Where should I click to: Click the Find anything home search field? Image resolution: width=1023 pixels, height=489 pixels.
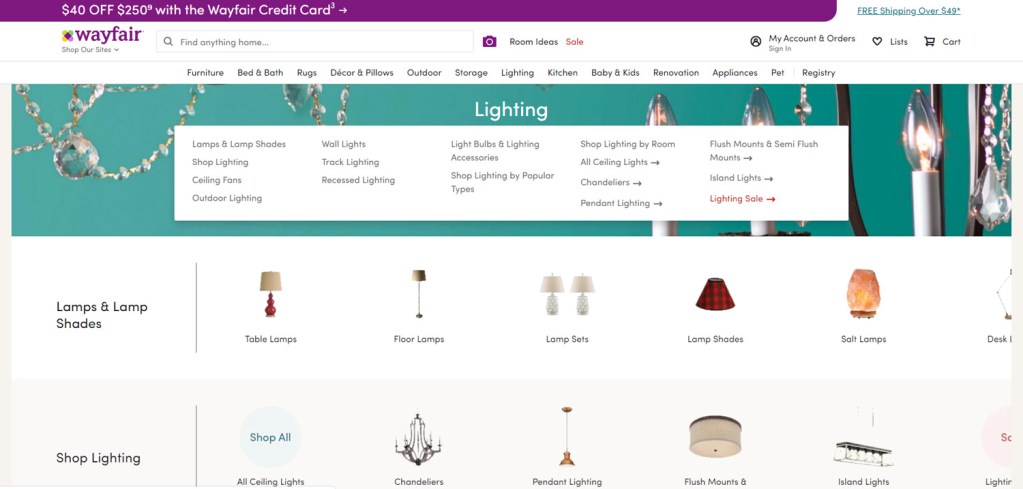[320, 42]
